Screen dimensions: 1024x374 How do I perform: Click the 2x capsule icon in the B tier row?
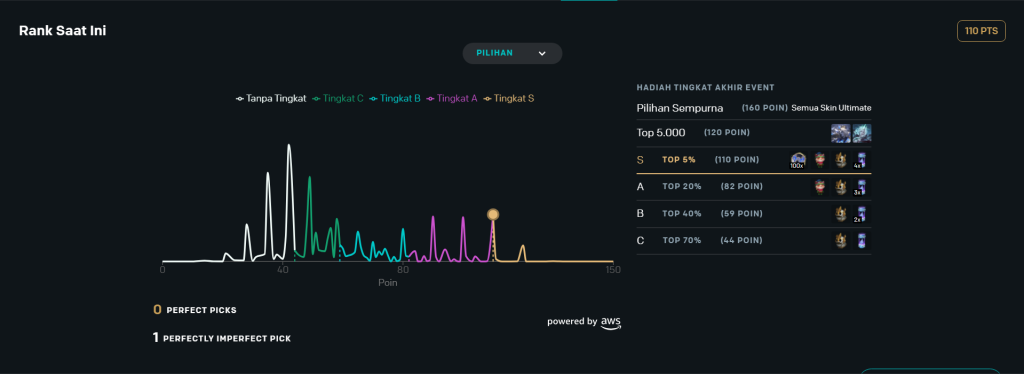point(861,214)
